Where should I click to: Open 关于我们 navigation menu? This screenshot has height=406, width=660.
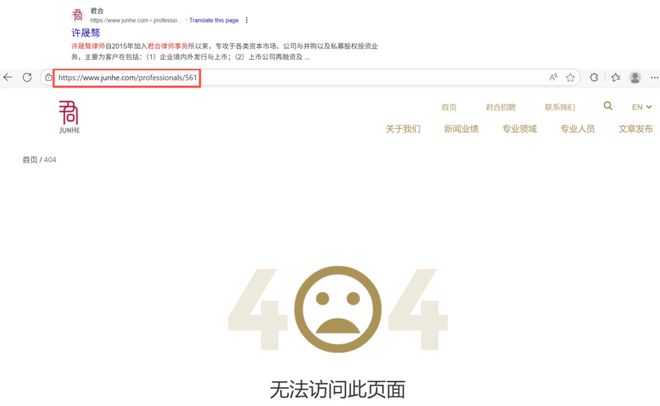coord(403,129)
